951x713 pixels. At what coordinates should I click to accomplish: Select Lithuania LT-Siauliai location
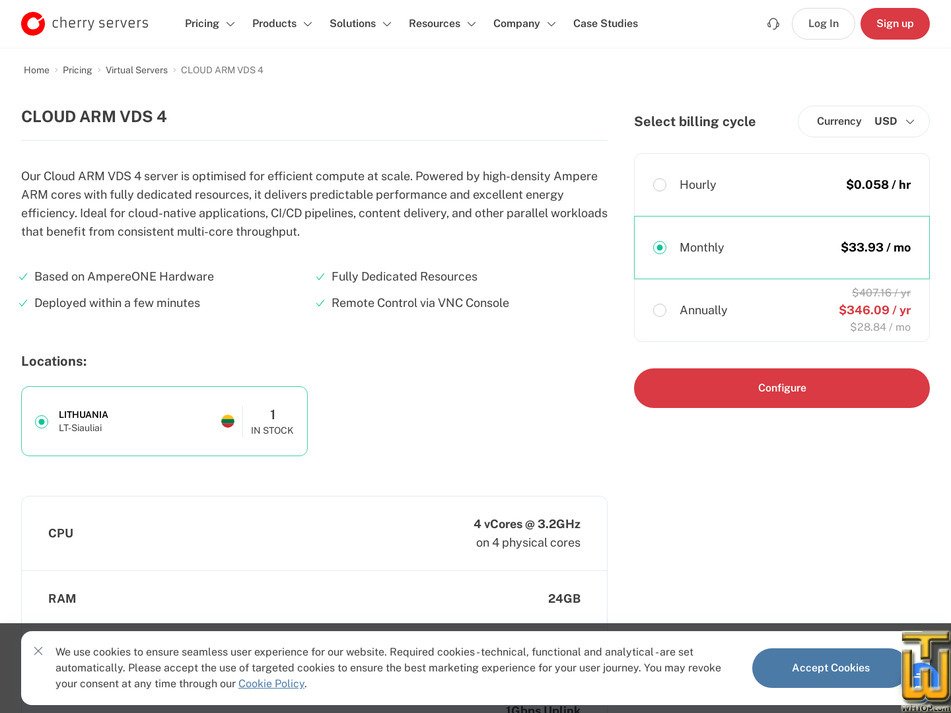tap(164, 421)
